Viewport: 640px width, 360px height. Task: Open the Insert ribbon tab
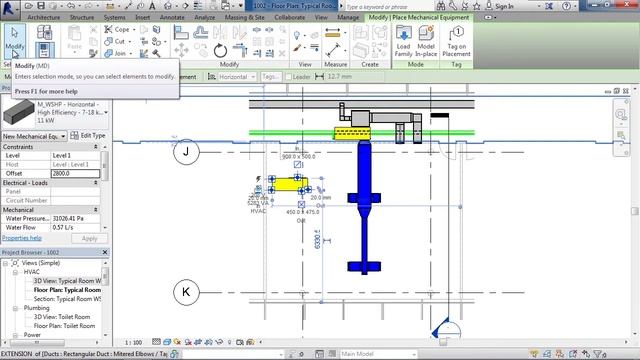tap(142, 18)
